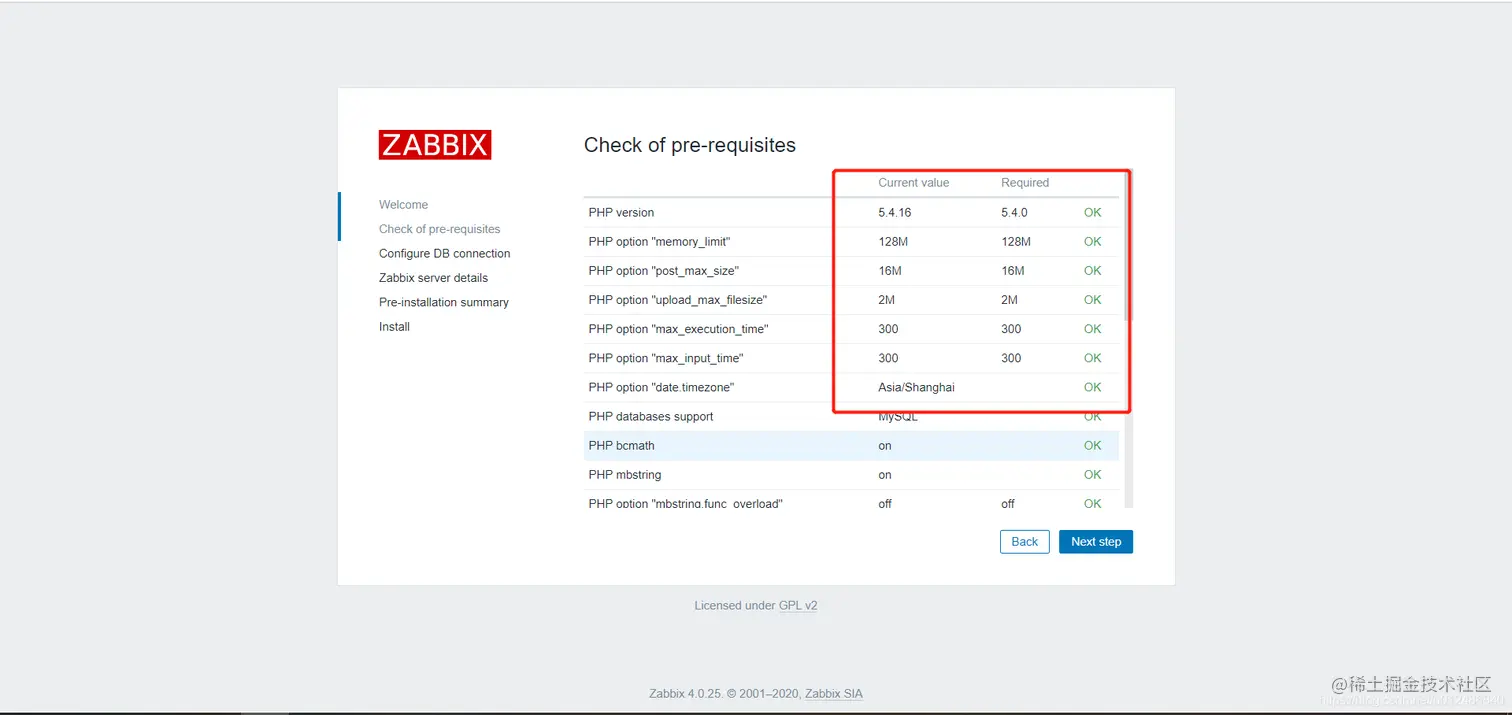The height and width of the screenshot is (715, 1512).
Task: Open the GPL v2 license link
Action: 798,605
